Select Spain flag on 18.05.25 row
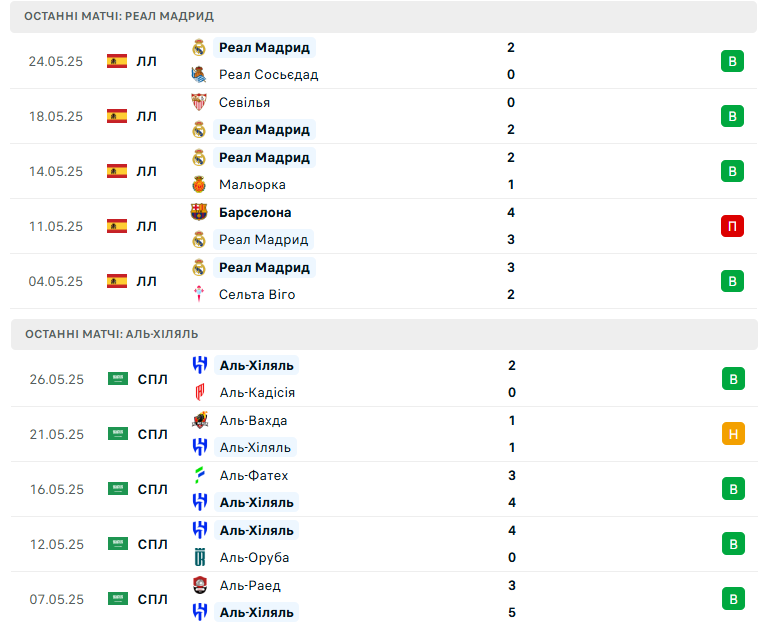The image size is (766, 631). pos(117,116)
